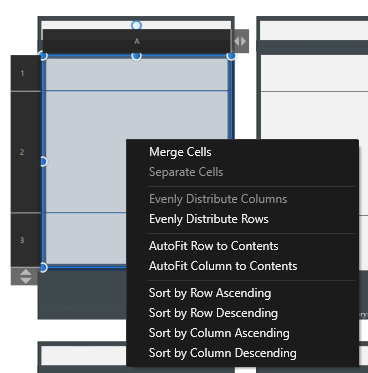
Task: Click the bottom-left corner selection handle
Action: tap(43, 267)
